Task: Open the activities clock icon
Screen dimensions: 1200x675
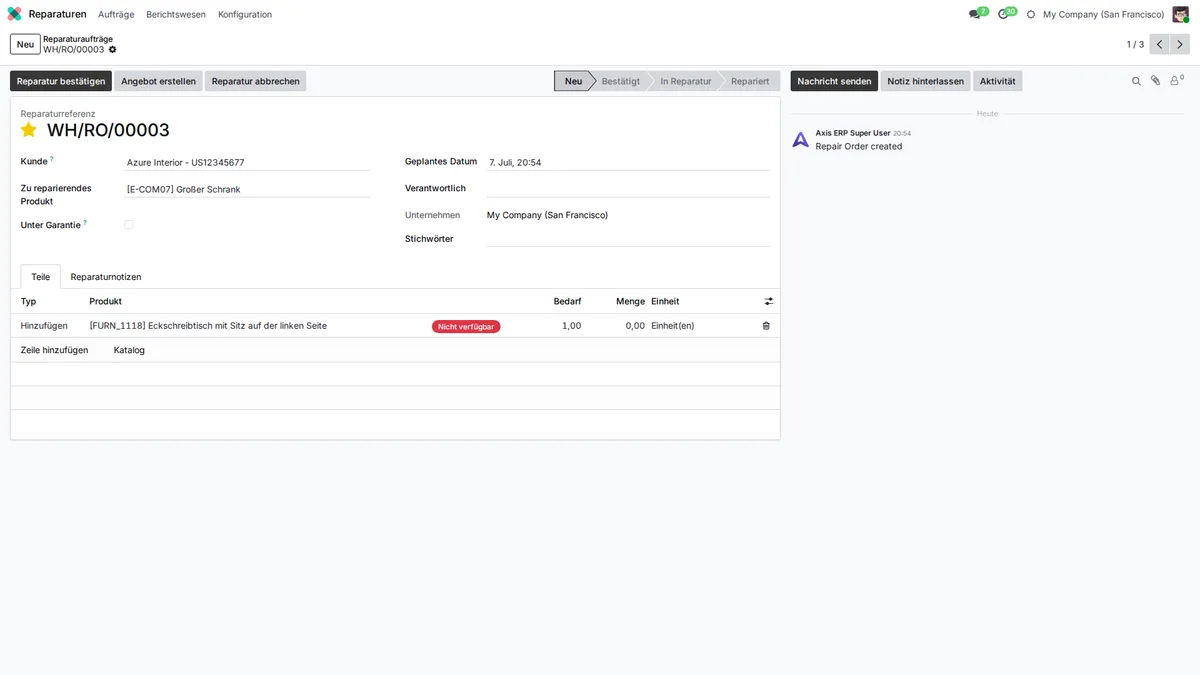Action: click(x=1004, y=14)
